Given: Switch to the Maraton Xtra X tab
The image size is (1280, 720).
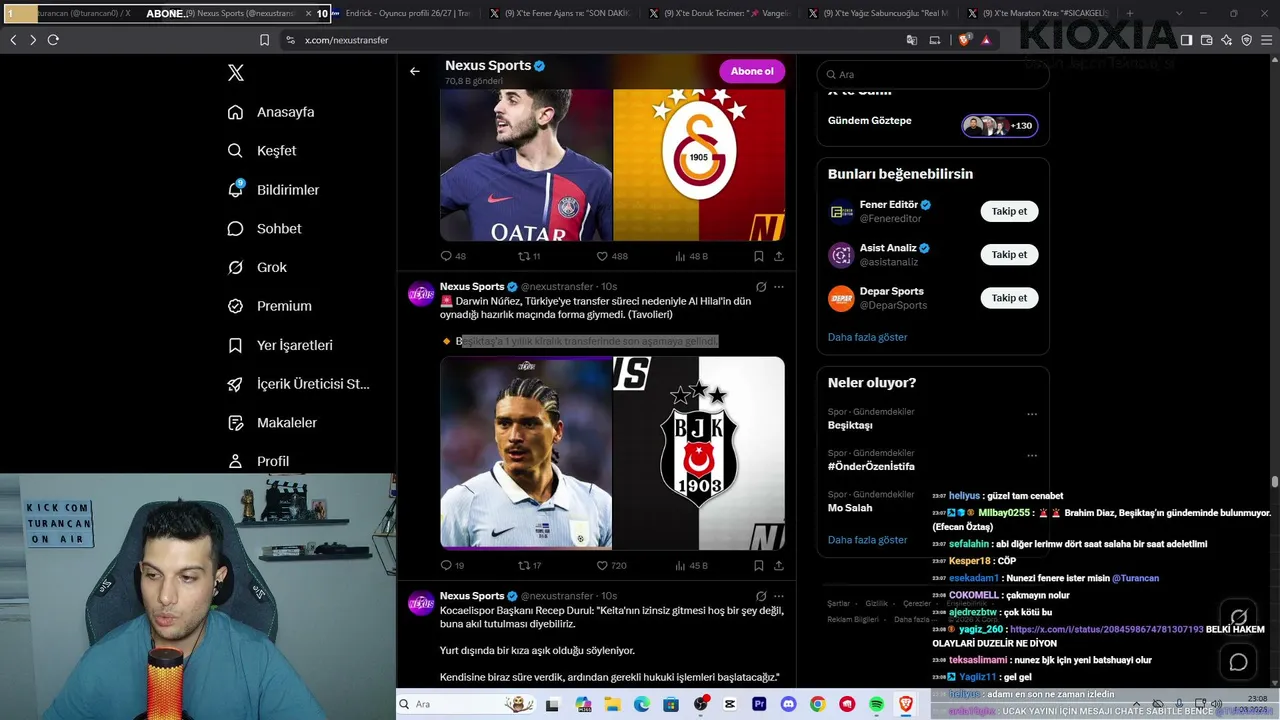Looking at the screenshot, I should click(1036, 14).
